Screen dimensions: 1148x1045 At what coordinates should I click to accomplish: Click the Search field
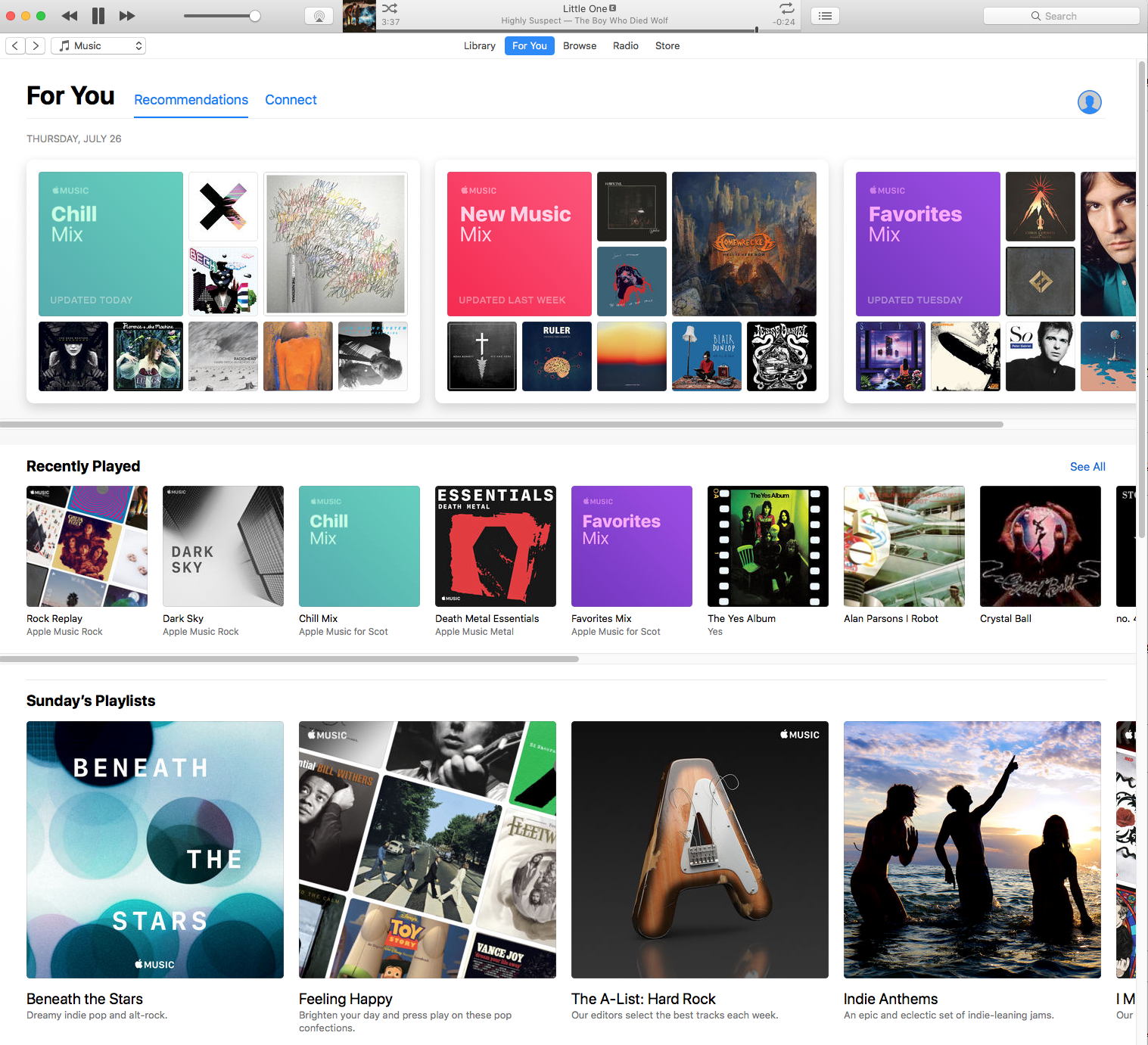[x=1061, y=16]
